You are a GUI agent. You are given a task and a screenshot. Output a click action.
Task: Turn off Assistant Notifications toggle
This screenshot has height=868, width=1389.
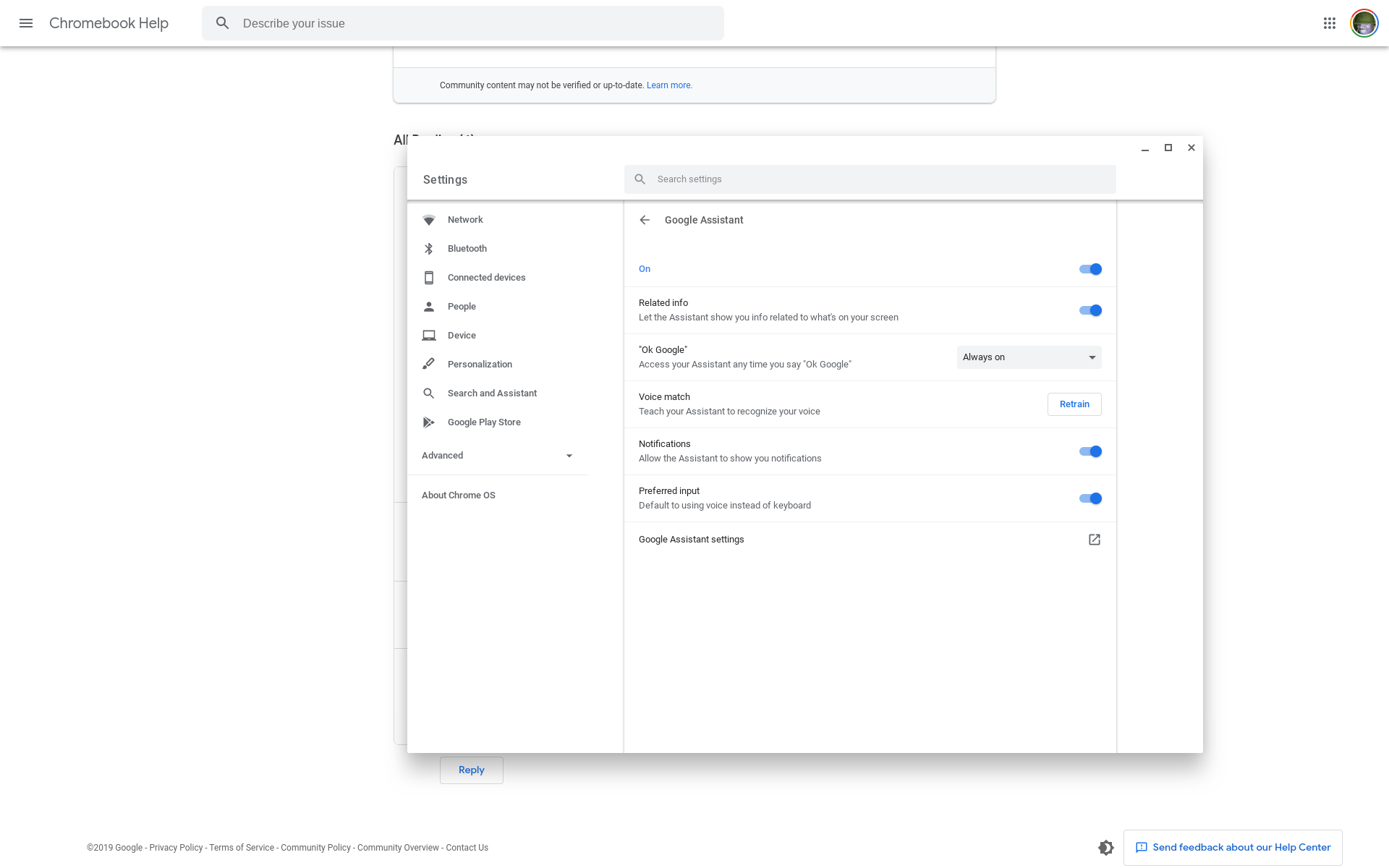point(1089,451)
